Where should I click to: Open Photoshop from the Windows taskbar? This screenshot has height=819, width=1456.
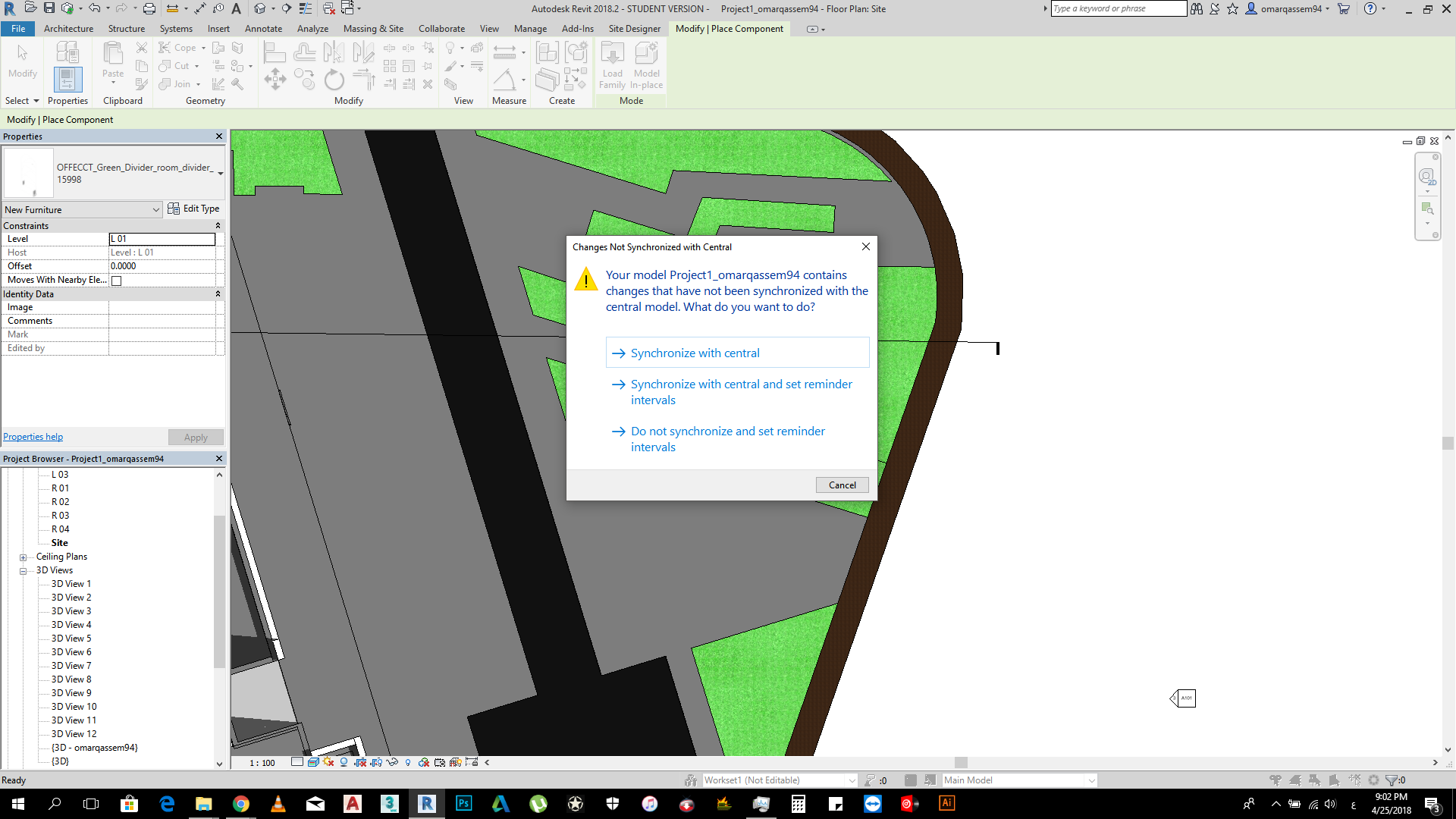pos(463,804)
